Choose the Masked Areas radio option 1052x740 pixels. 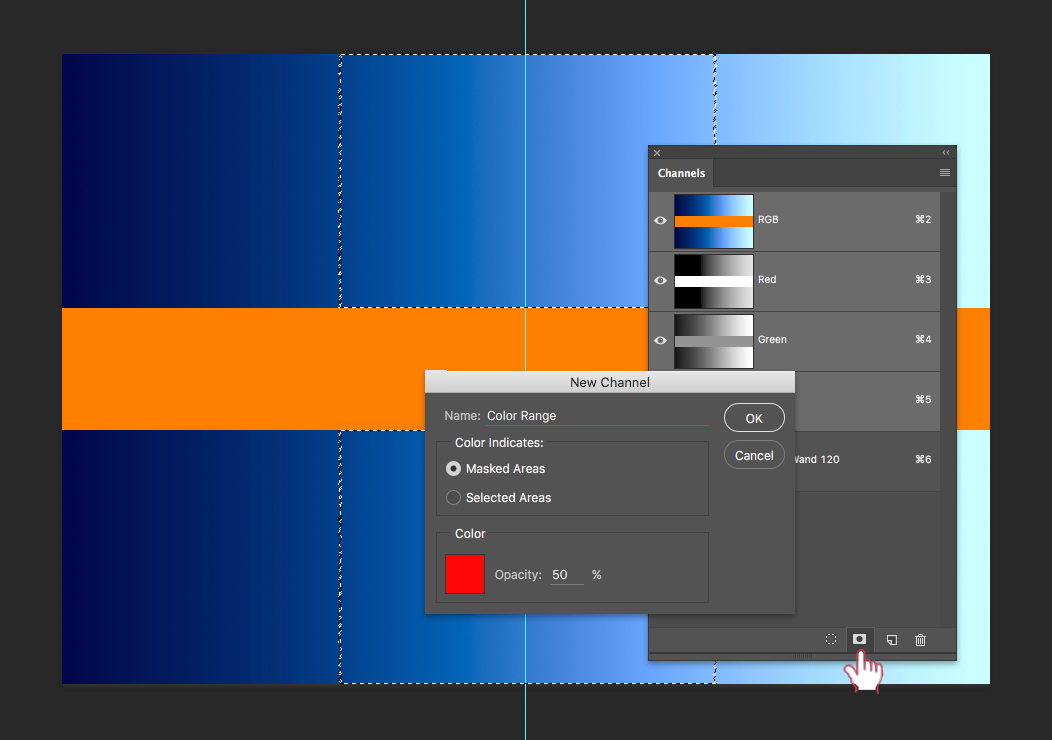[x=454, y=469]
